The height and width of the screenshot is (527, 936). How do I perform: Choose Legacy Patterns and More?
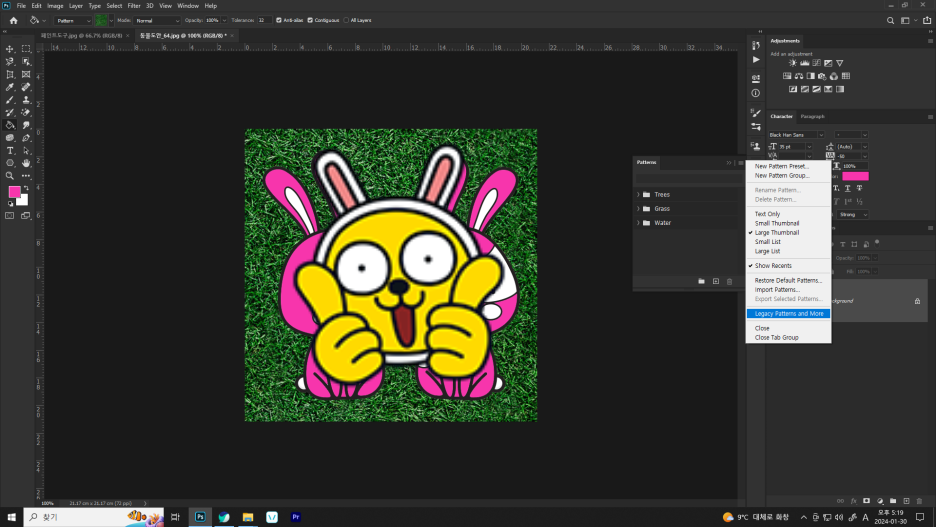point(788,314)
